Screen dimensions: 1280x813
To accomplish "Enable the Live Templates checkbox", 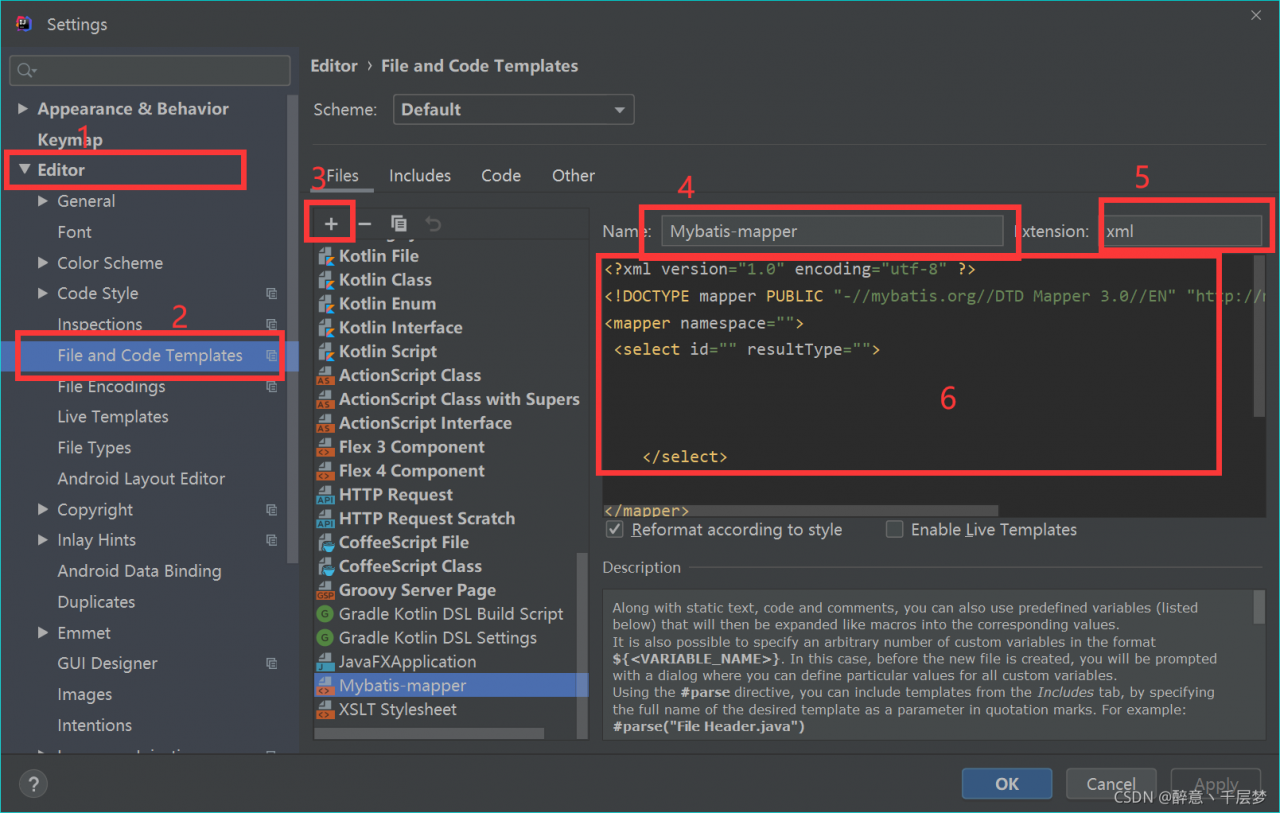I will [x=894, y=530].
